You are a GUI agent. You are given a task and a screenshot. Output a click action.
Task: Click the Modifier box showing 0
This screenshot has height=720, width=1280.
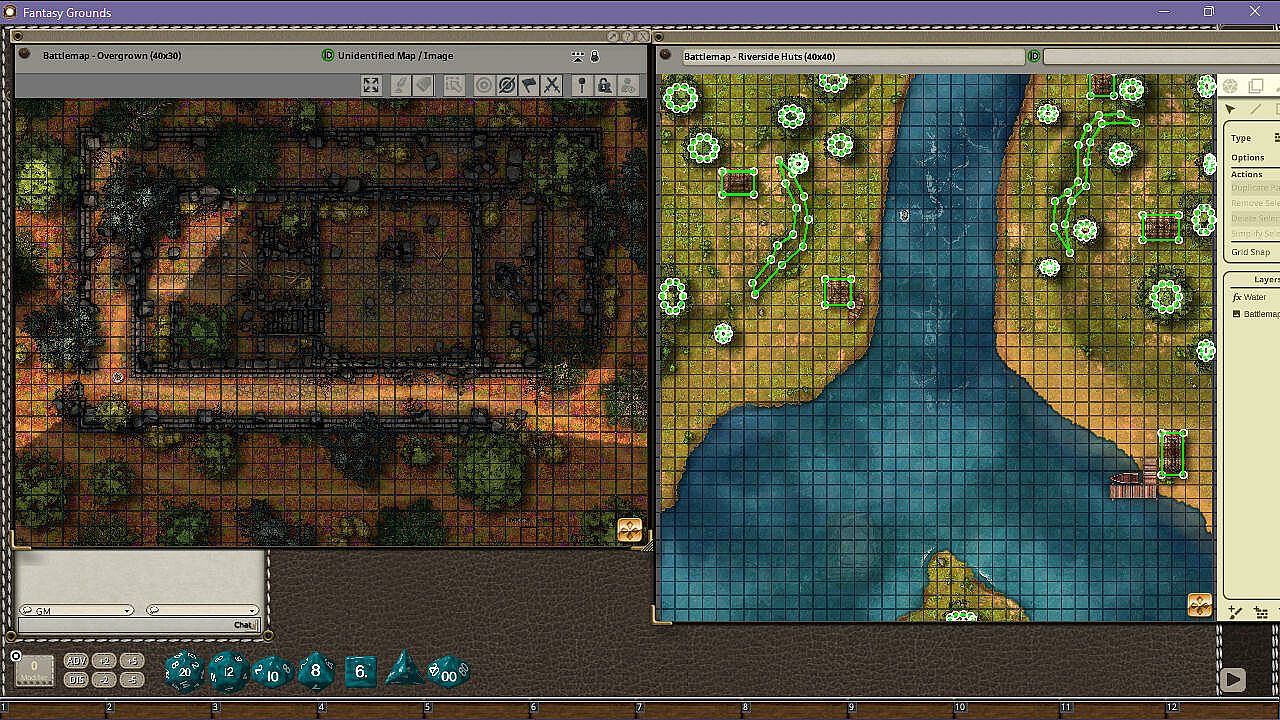34,670
